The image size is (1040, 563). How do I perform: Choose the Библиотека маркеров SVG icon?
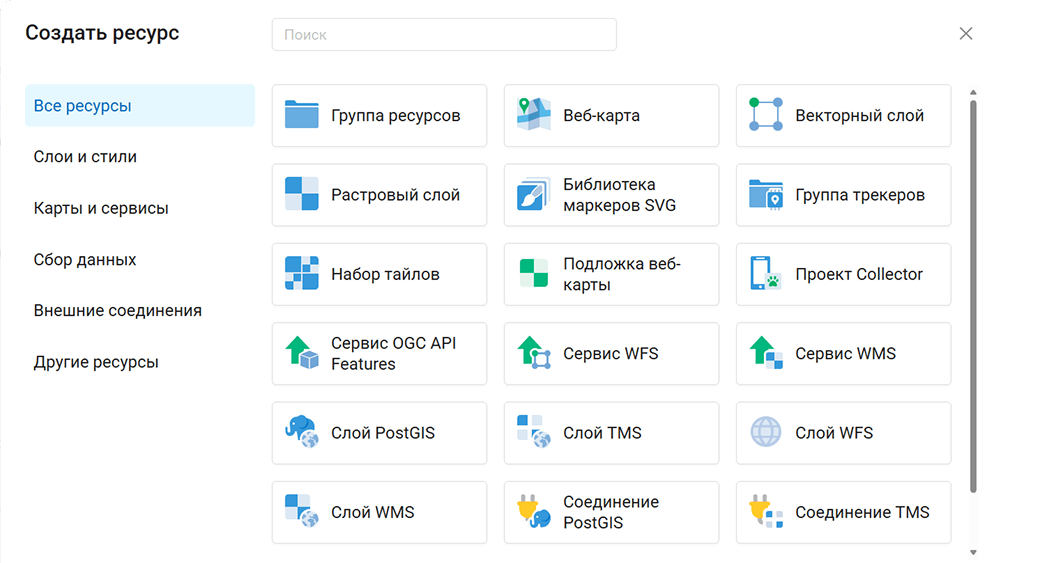pos(533,194)
